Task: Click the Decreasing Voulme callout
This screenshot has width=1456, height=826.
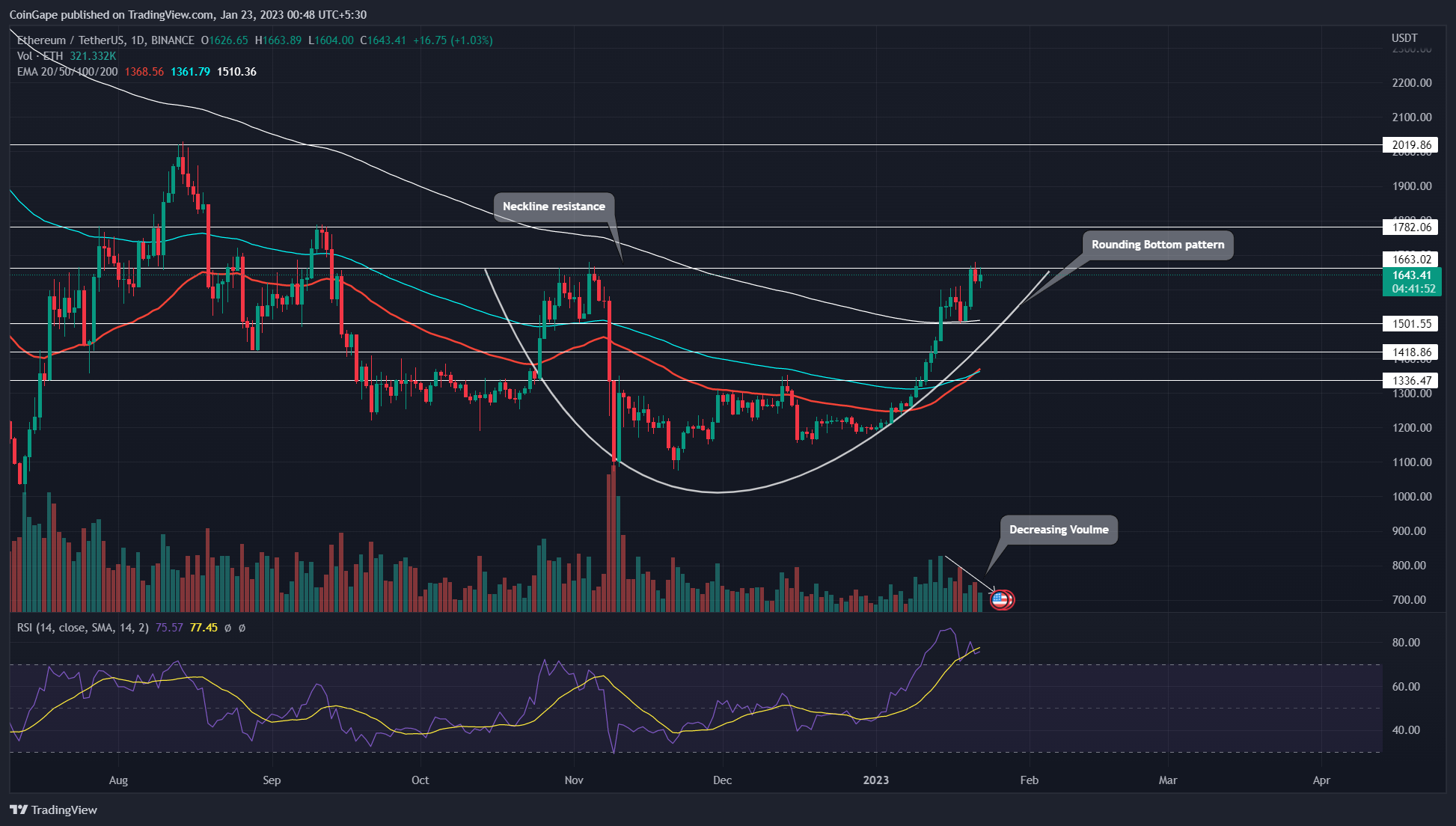Action: (x=1059, y=530)
